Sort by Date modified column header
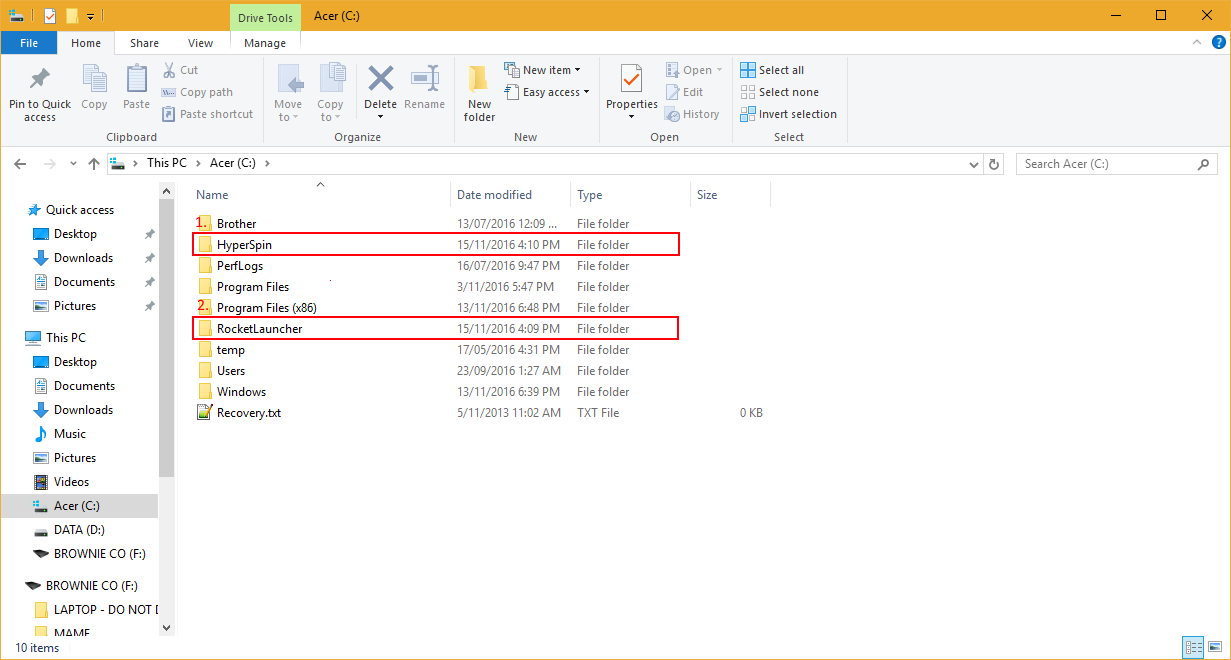Viewport: 1231px width, 660px height. [511, 195]
